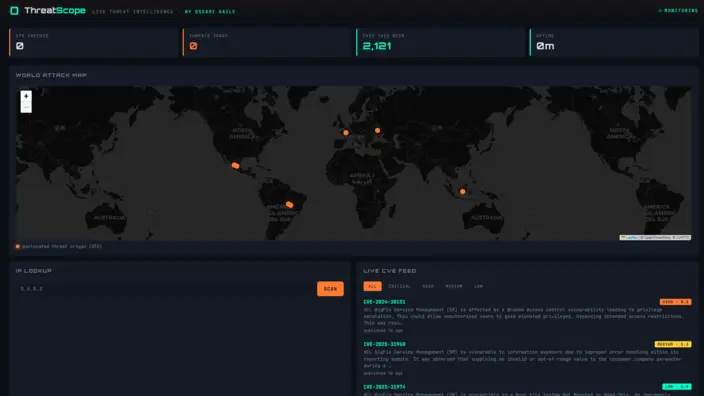The width and height of the screenshot is (704, 396).
Task: Select the threat marker over Western Europe
Action: pyautogui.click(x=346, y=132)
